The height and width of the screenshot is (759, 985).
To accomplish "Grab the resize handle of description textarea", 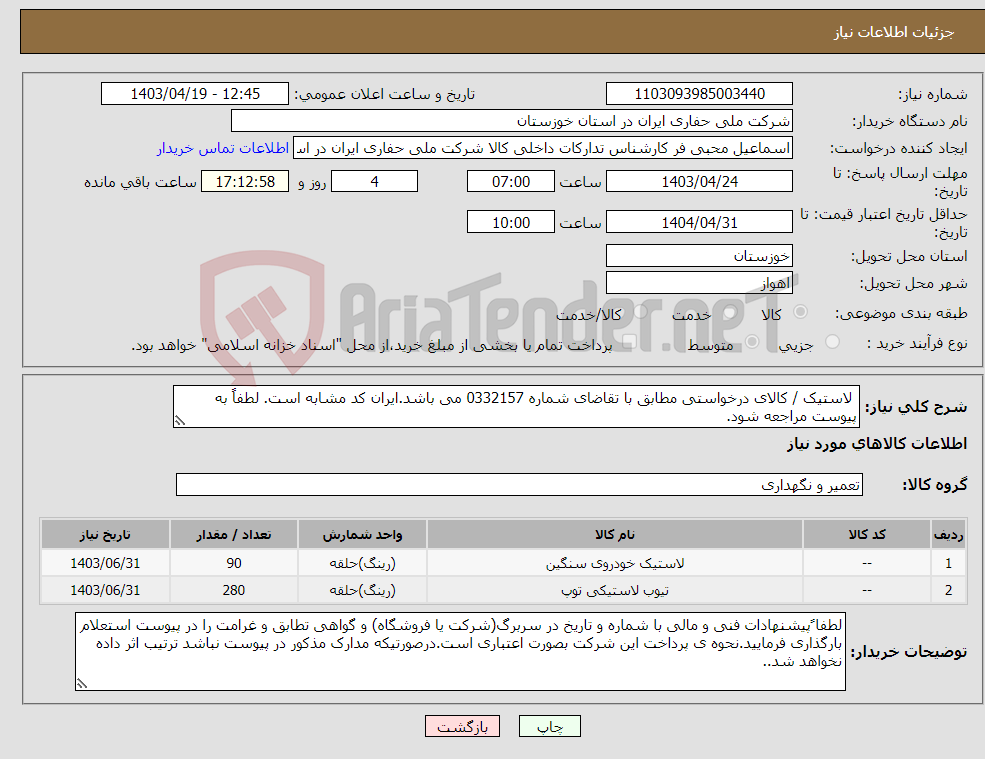I will (x=180, y=421).
